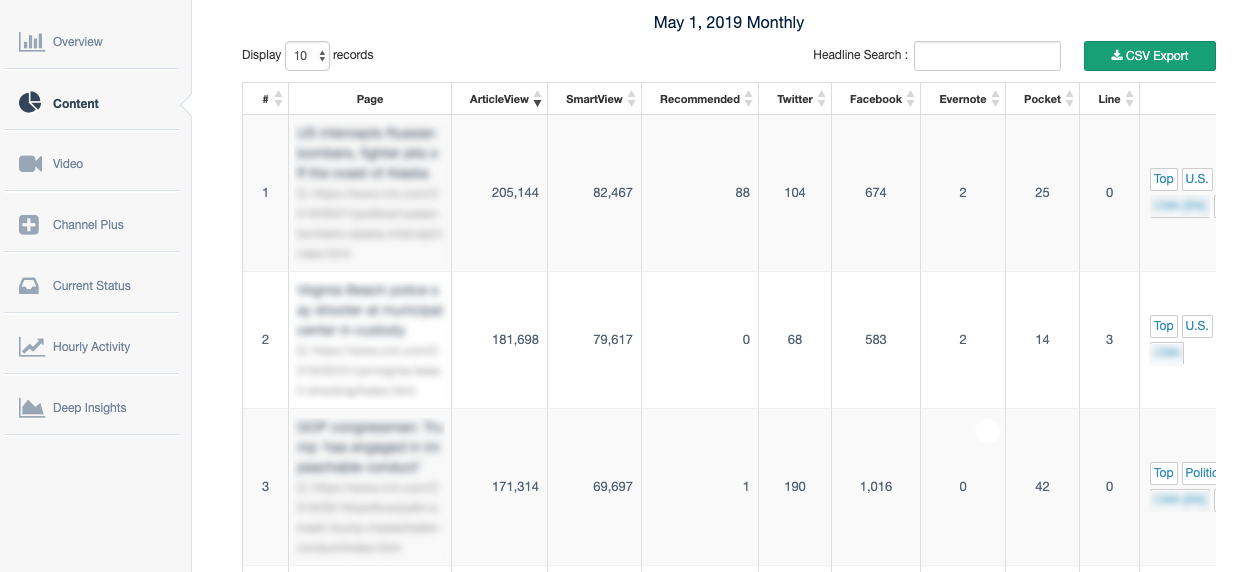Sort by the Twitter column

pos(795,99)
